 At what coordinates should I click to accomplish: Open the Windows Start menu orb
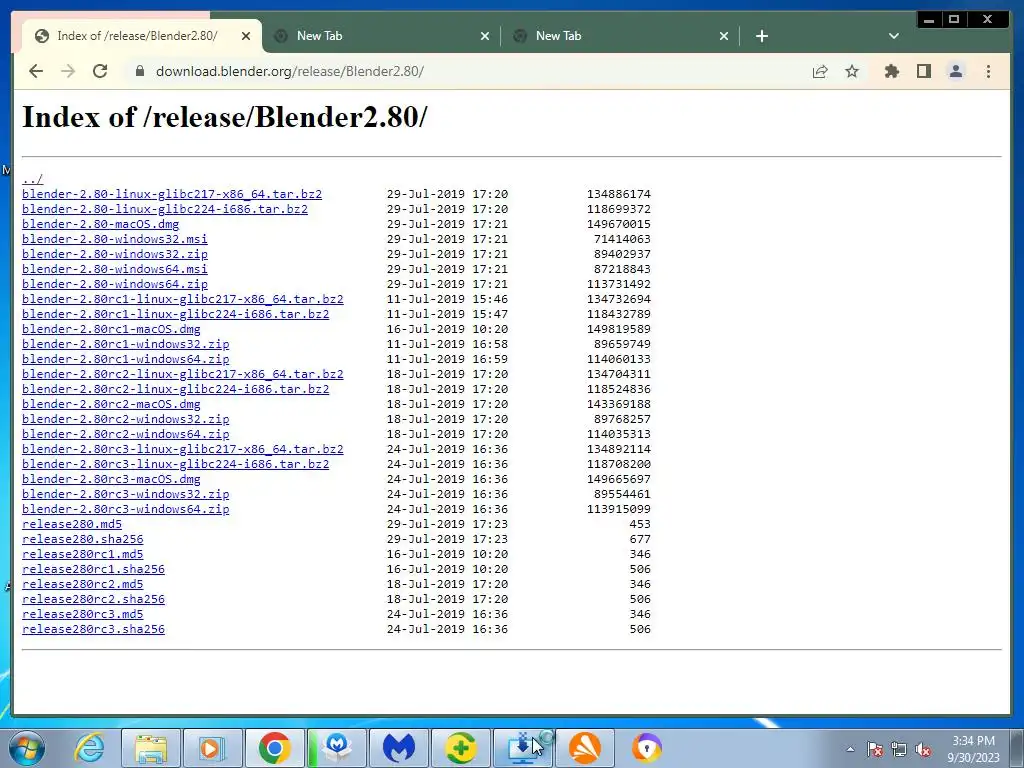(27, 748)
